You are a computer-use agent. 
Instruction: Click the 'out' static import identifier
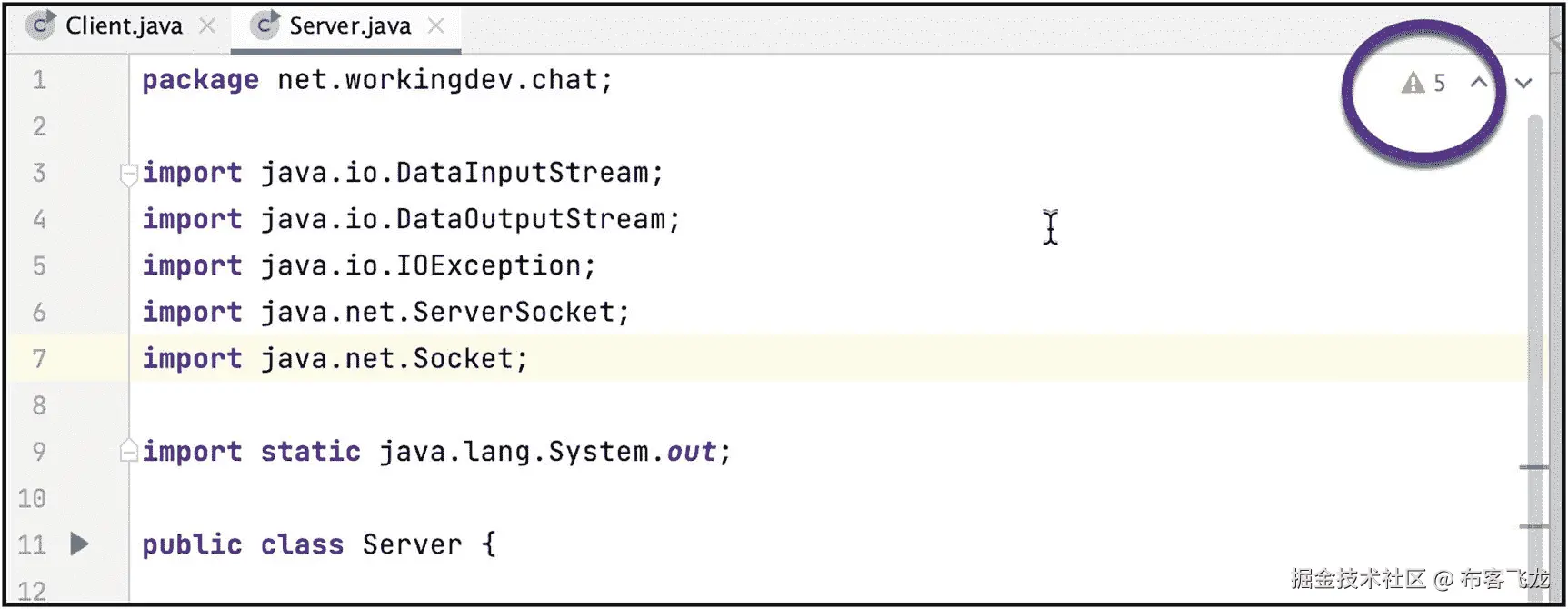(x=691, y=452)
